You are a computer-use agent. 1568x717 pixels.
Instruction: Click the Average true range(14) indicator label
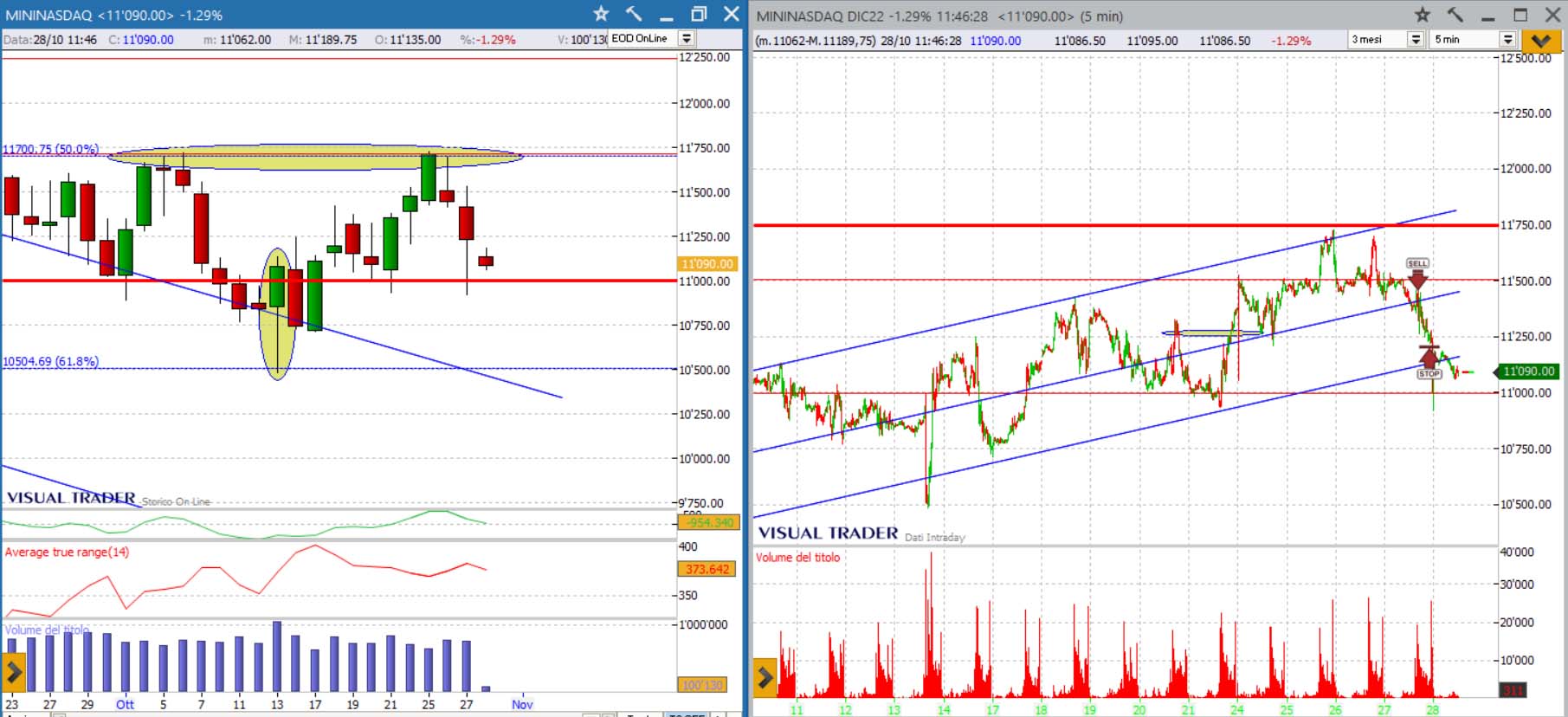coord(67,552)
